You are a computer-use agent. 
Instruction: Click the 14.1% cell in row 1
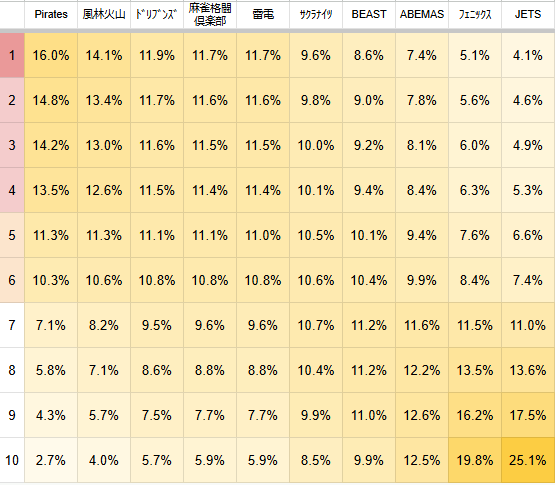104,55
